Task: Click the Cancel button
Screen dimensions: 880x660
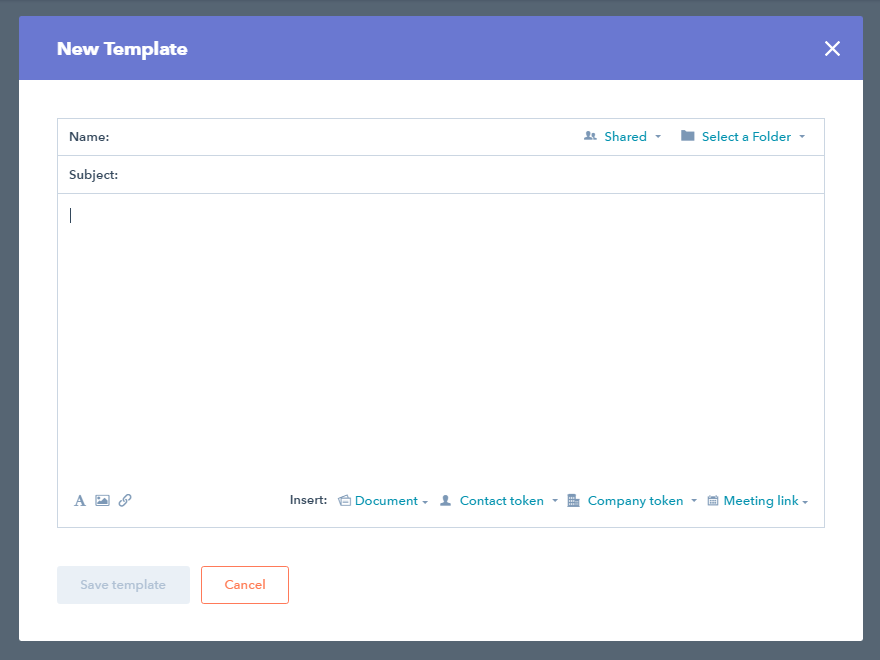Action: (245, 585)
